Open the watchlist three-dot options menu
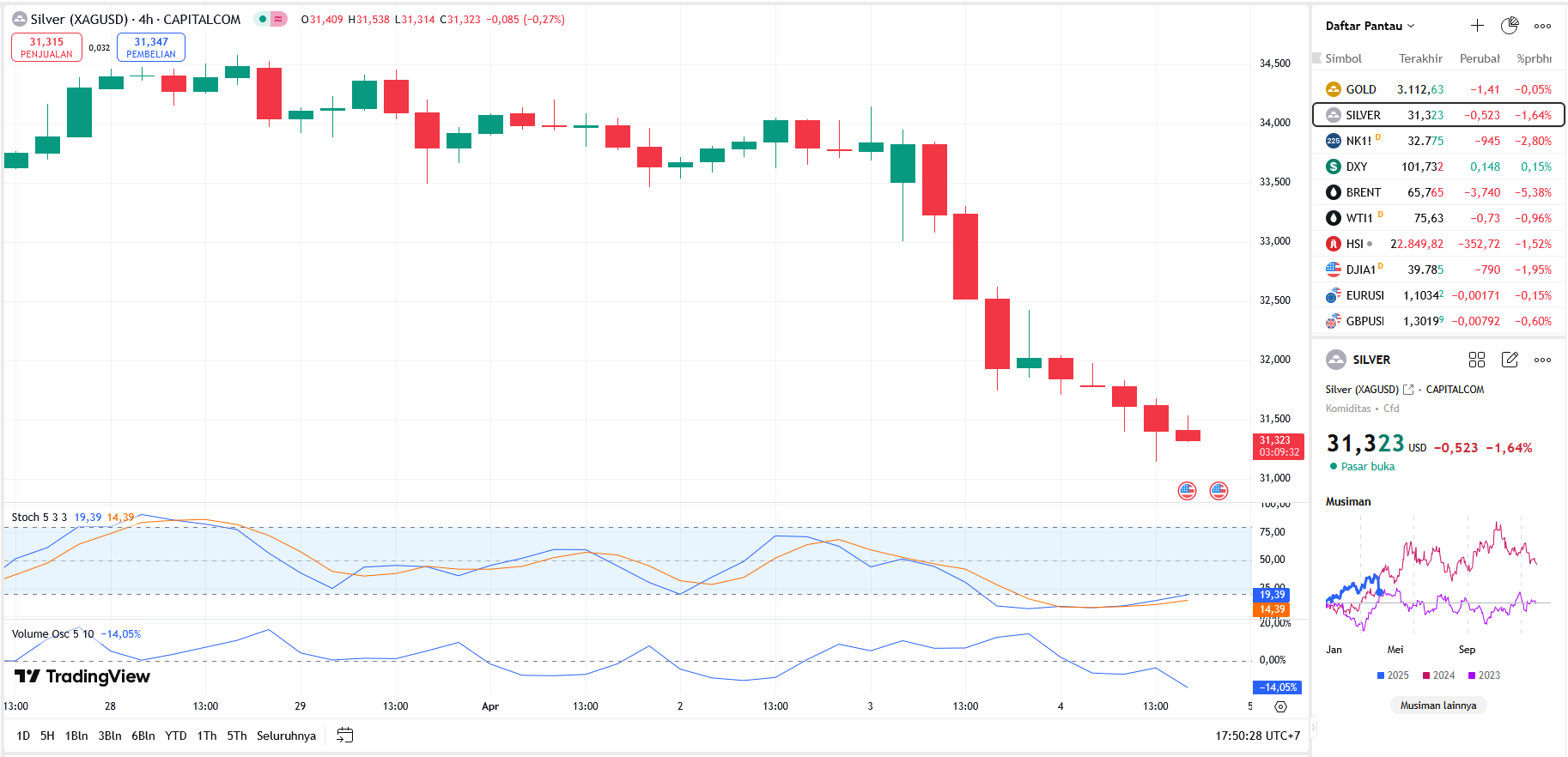This screenshot has height=757, width=1568. pyautogui.click(x=1542, y=26)
